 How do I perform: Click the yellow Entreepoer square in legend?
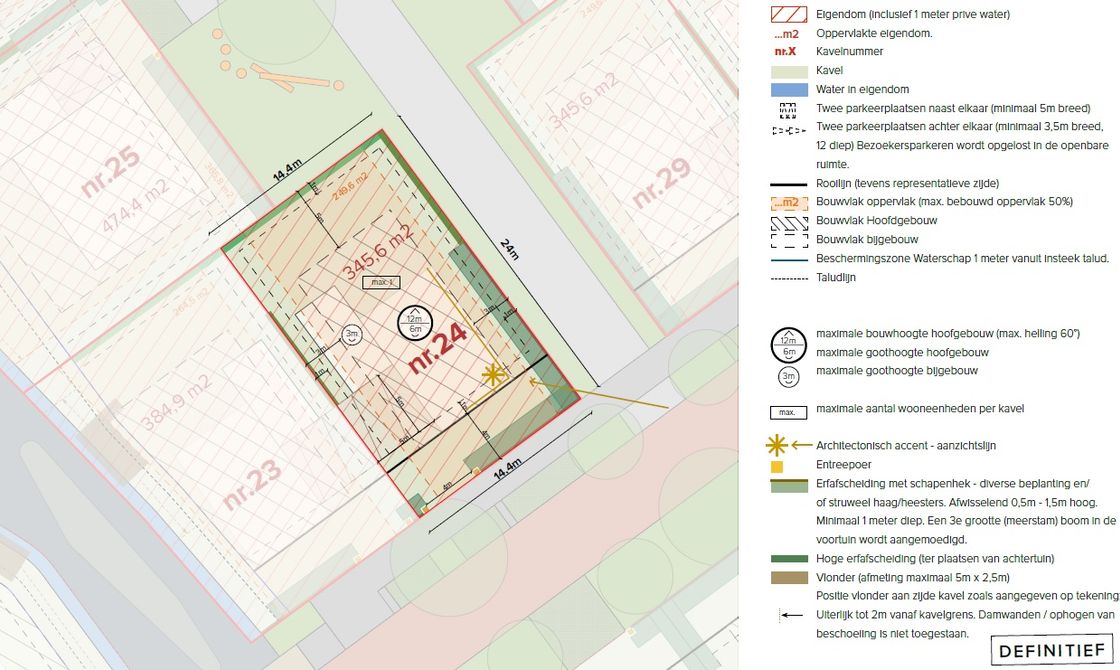pos(777,466)
